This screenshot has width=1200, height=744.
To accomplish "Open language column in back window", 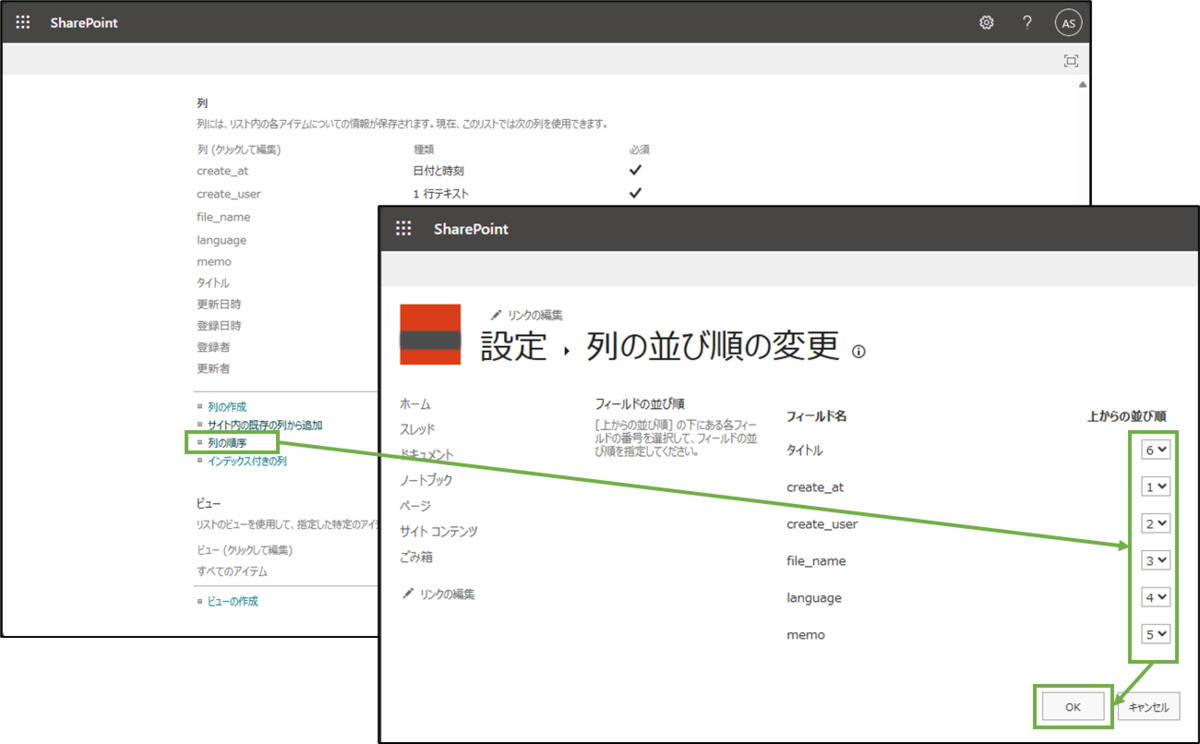I will point(222,240).
